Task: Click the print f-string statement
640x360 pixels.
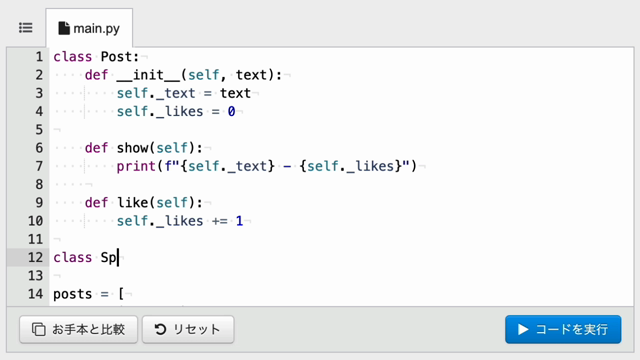Action: point(267,166)
